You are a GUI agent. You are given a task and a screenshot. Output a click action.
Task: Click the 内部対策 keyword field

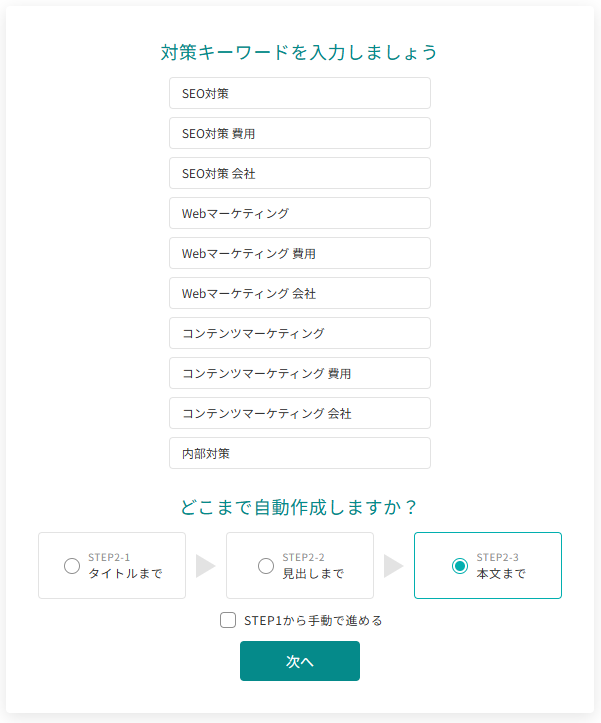coord(300,453)
